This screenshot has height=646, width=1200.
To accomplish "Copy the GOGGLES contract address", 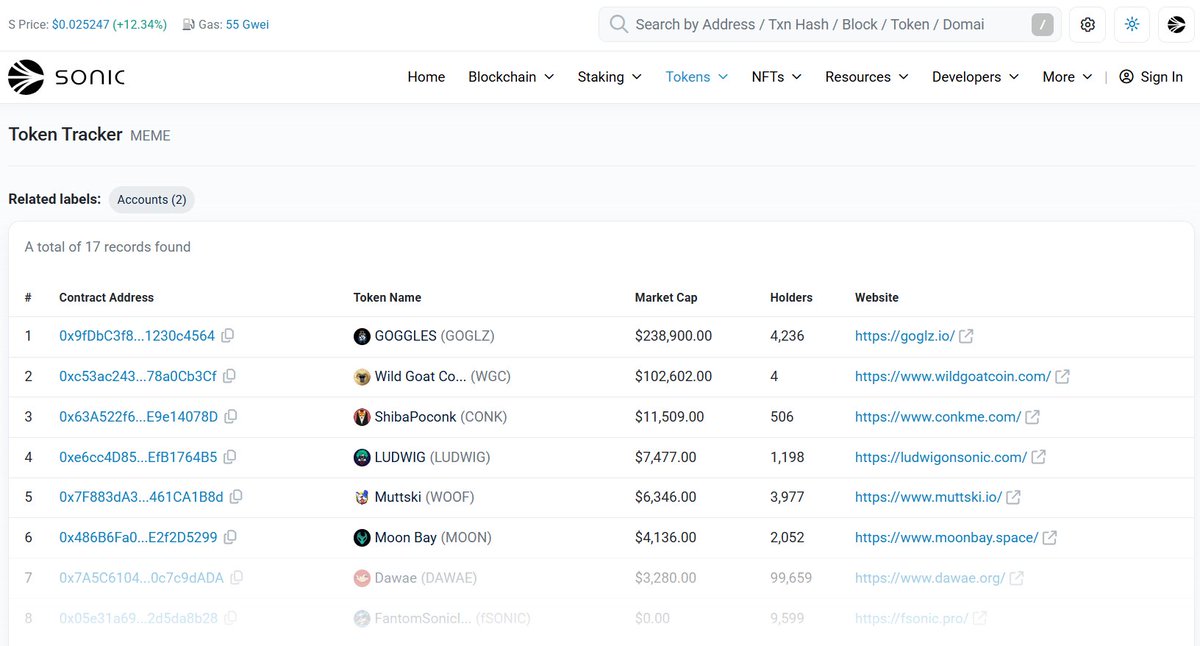I will 228,336.
